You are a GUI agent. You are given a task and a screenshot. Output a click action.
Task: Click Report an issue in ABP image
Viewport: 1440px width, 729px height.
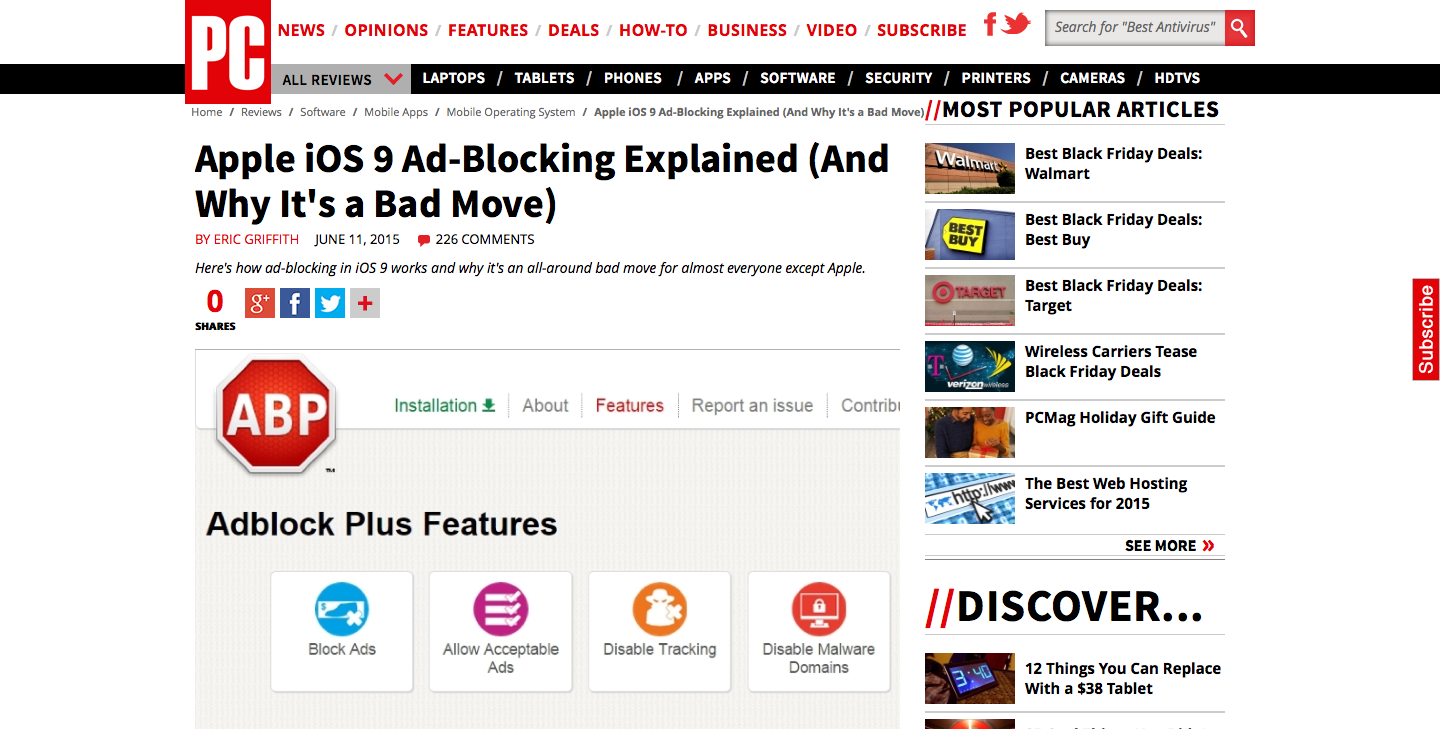(752, 405)
